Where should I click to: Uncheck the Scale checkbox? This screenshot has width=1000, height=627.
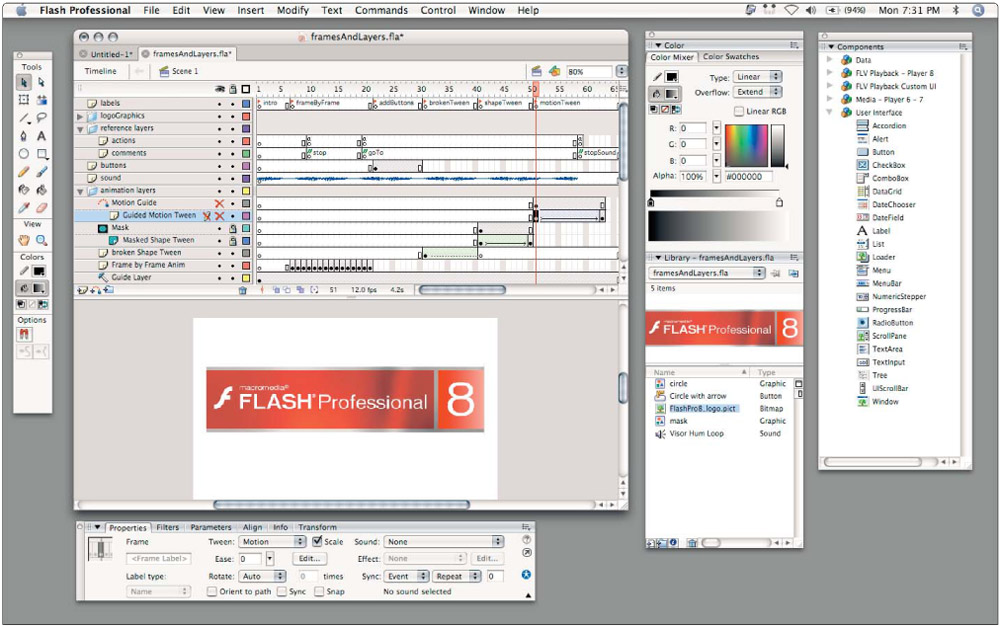317,542
